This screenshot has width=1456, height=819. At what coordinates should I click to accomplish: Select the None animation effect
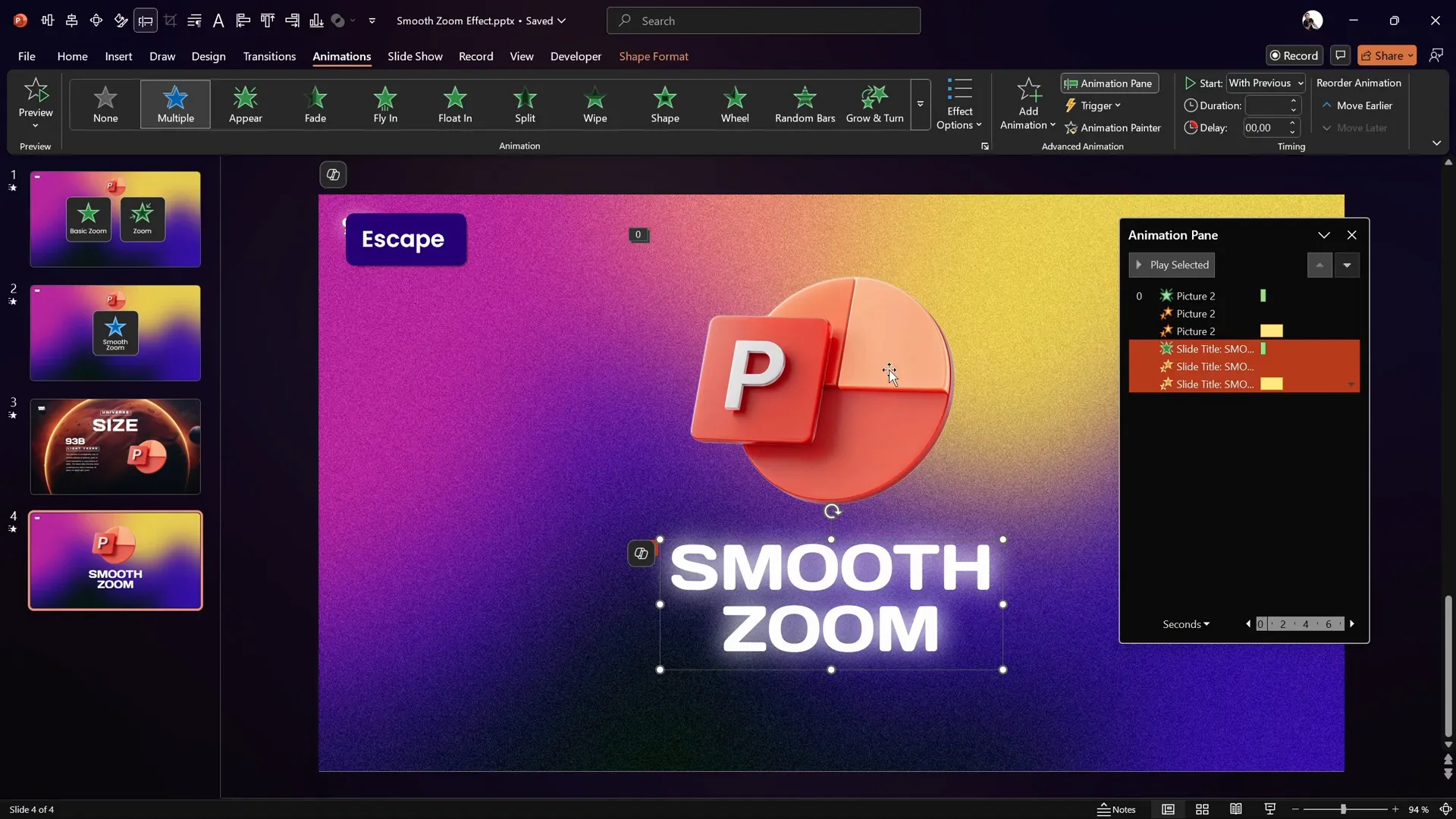coord(105,105)
